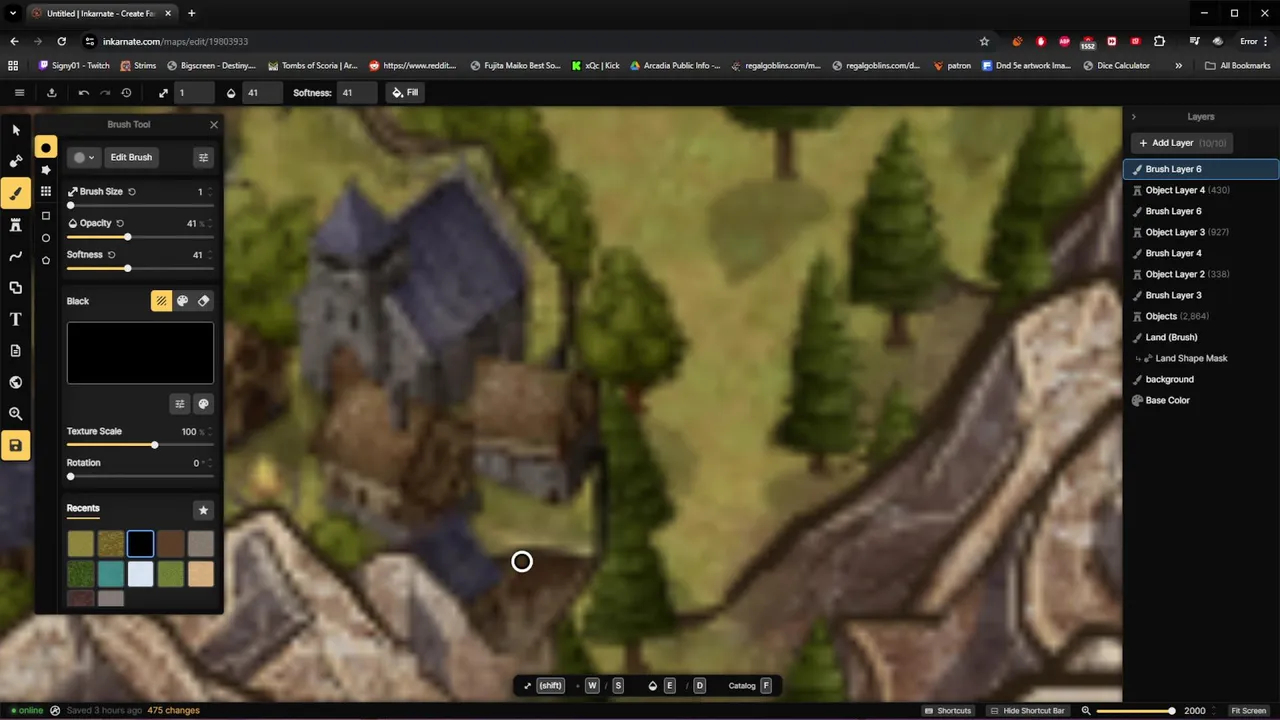Image resolution: width=1280 pixels, height=720 pixels.
Task: Adjust the Softness stepper arrows
Action: (209, 255)
